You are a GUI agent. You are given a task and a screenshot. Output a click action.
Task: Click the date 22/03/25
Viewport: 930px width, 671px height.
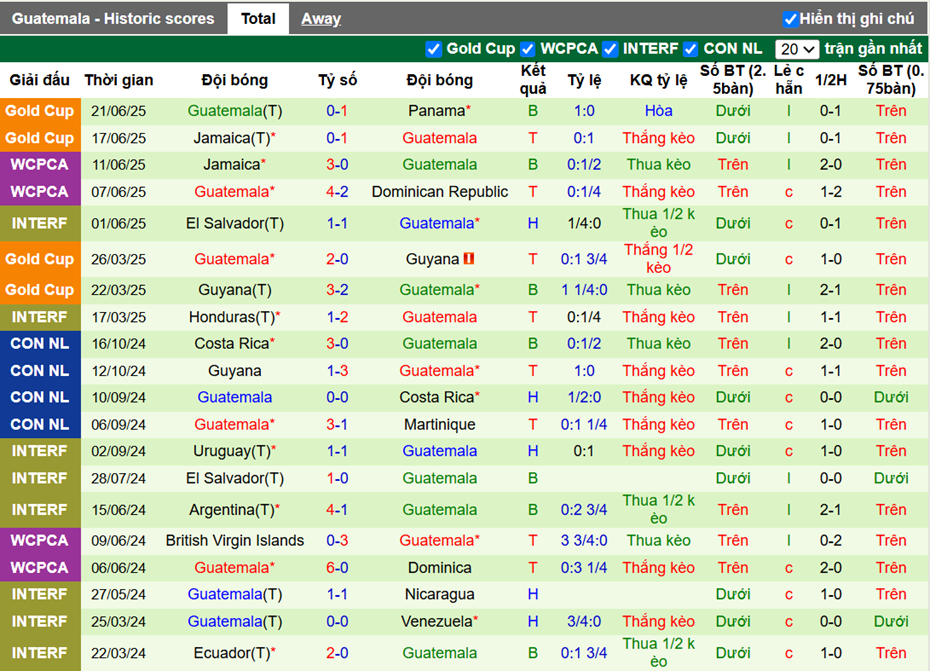[119, 290]
